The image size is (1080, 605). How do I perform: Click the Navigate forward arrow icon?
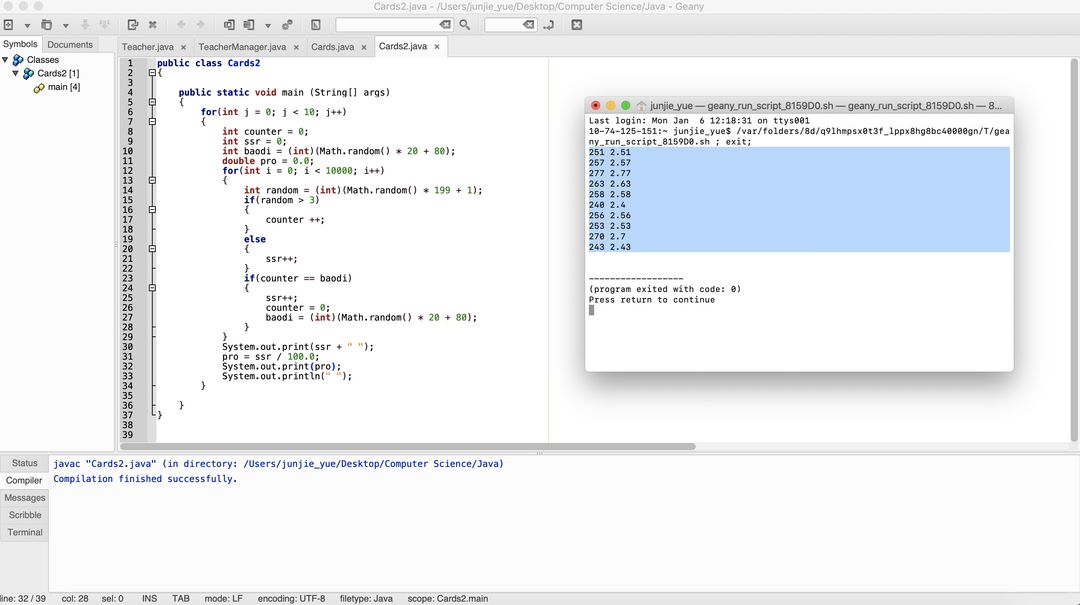(200, 25)
